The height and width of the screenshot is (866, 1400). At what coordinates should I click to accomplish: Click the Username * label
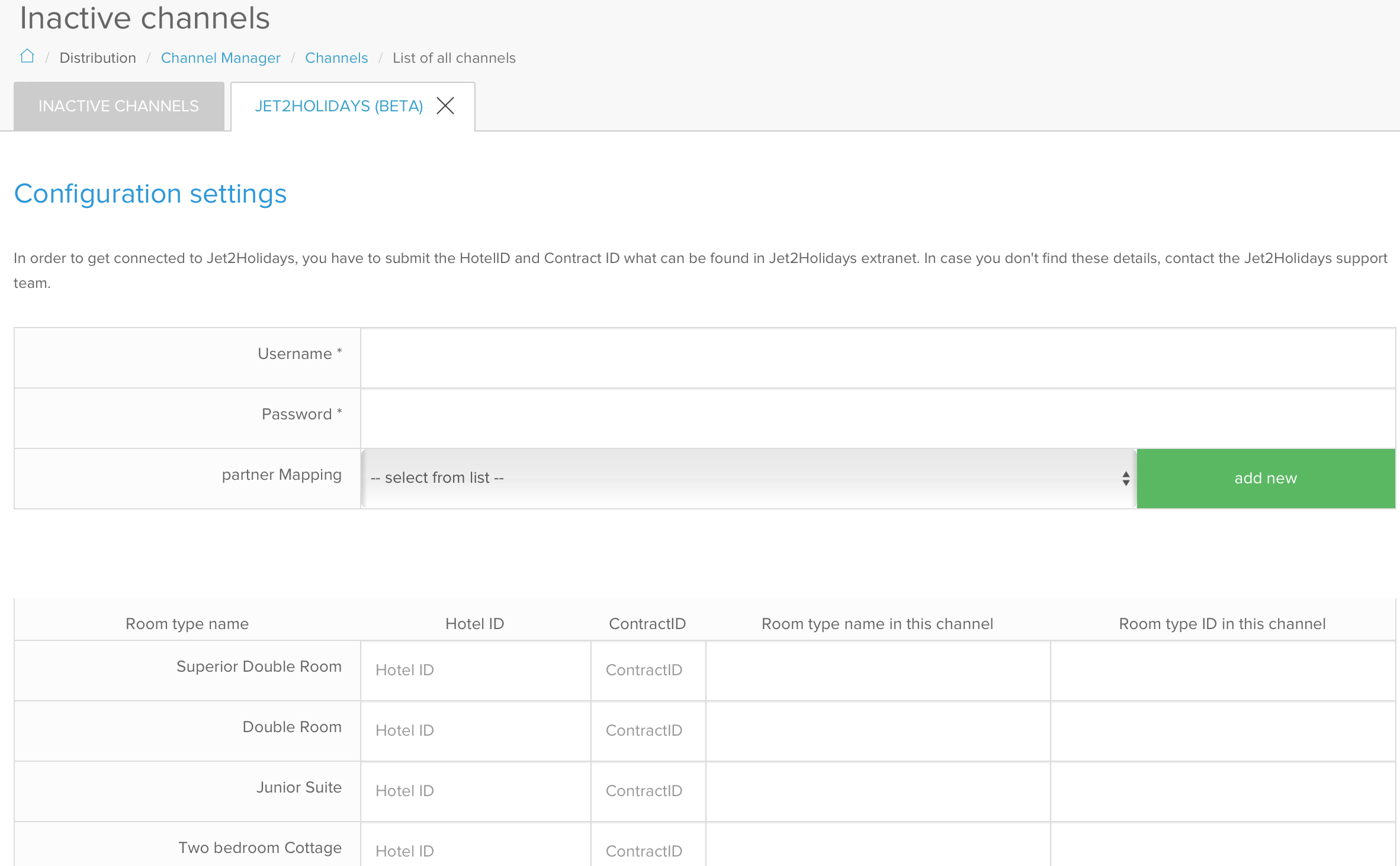[300, 354]
